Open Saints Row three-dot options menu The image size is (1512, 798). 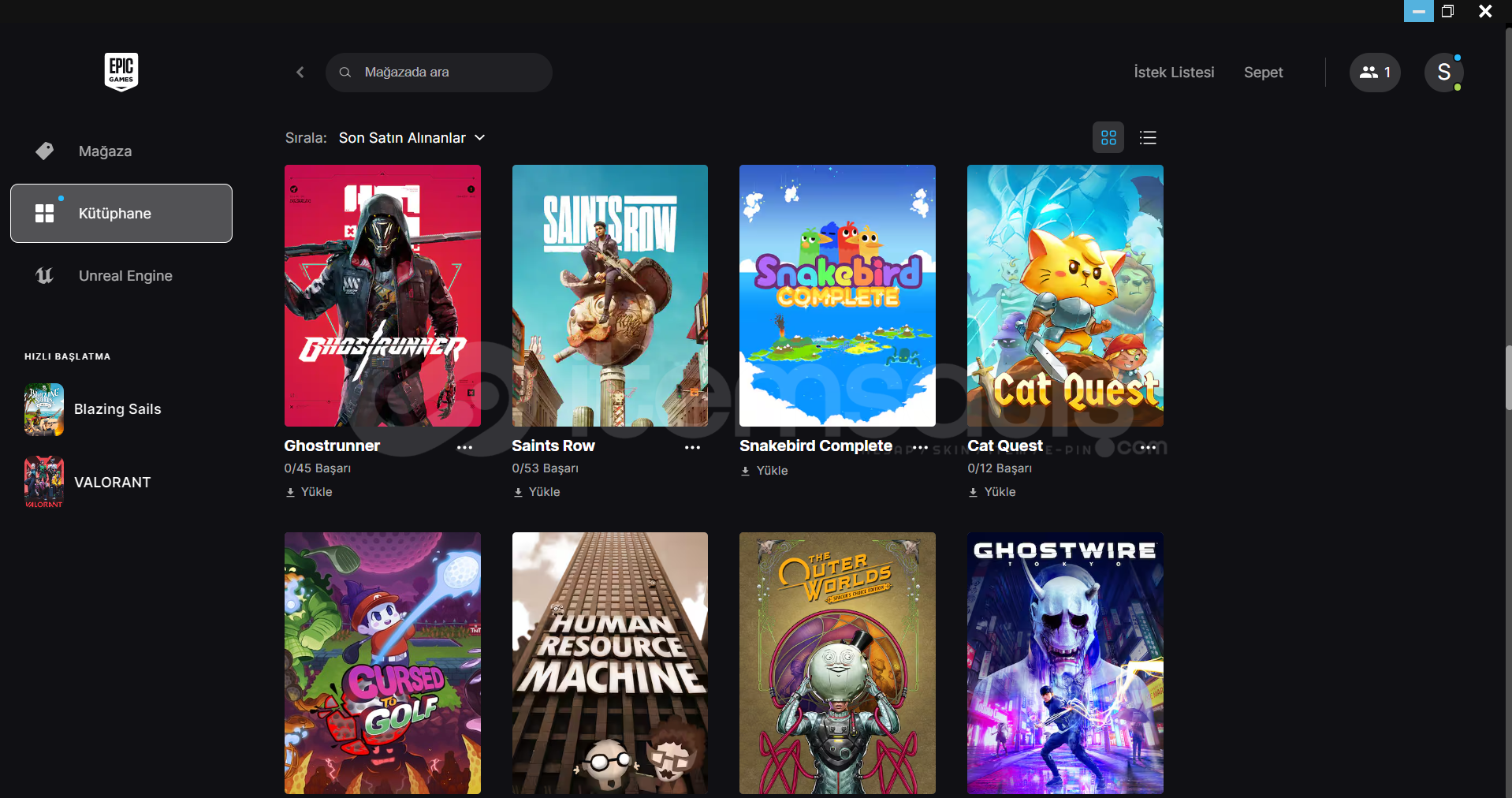tap(692, 447)
